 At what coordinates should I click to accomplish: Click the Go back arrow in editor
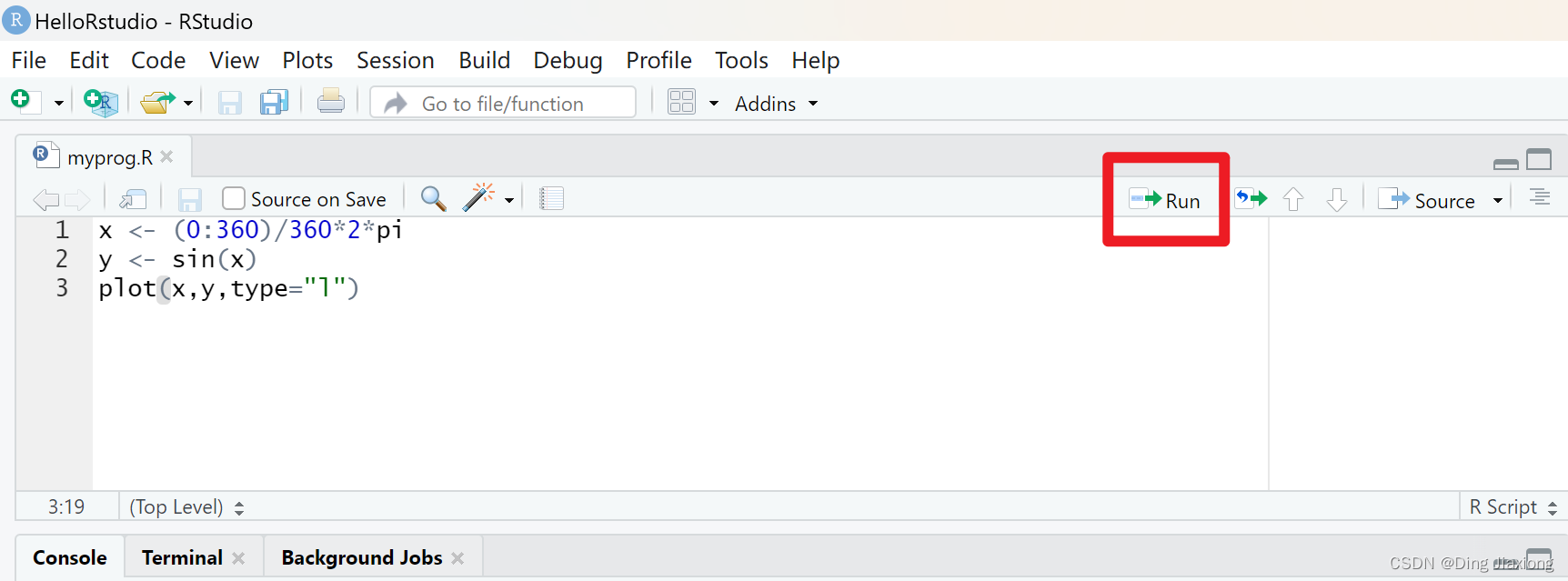(45, 199)
